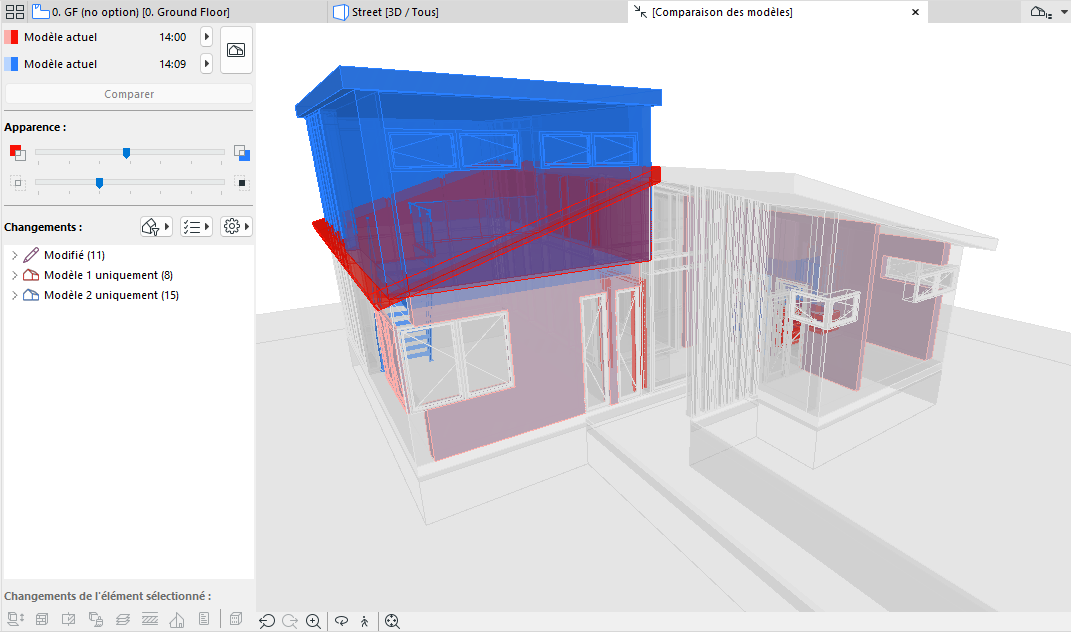Image resolution: width=1071 pixels, height=632 pixels.
Task: Click the layers change icon
Action: (123, 619)
